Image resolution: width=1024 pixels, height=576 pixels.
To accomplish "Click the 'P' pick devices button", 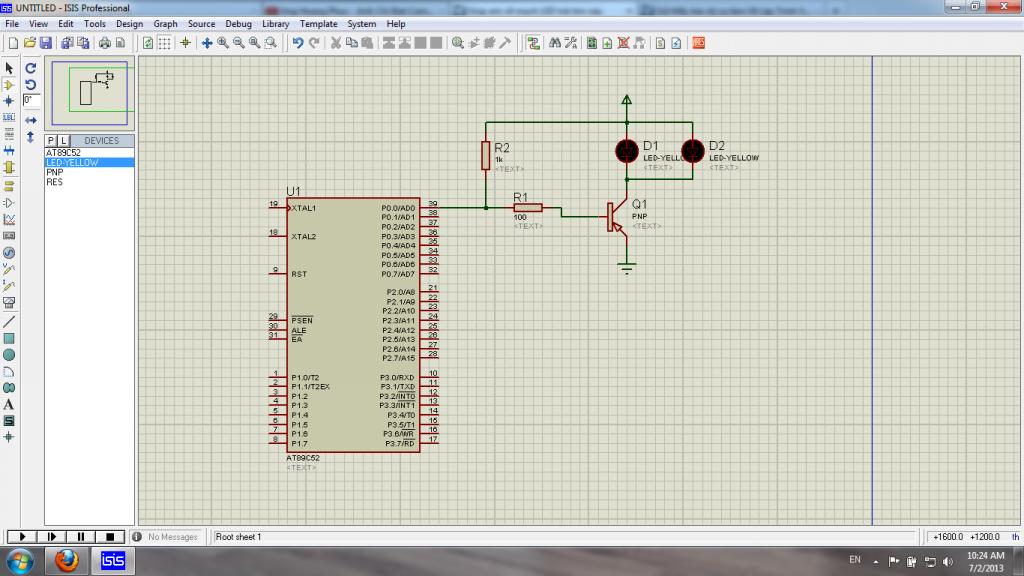I will [x=51, y=141].
